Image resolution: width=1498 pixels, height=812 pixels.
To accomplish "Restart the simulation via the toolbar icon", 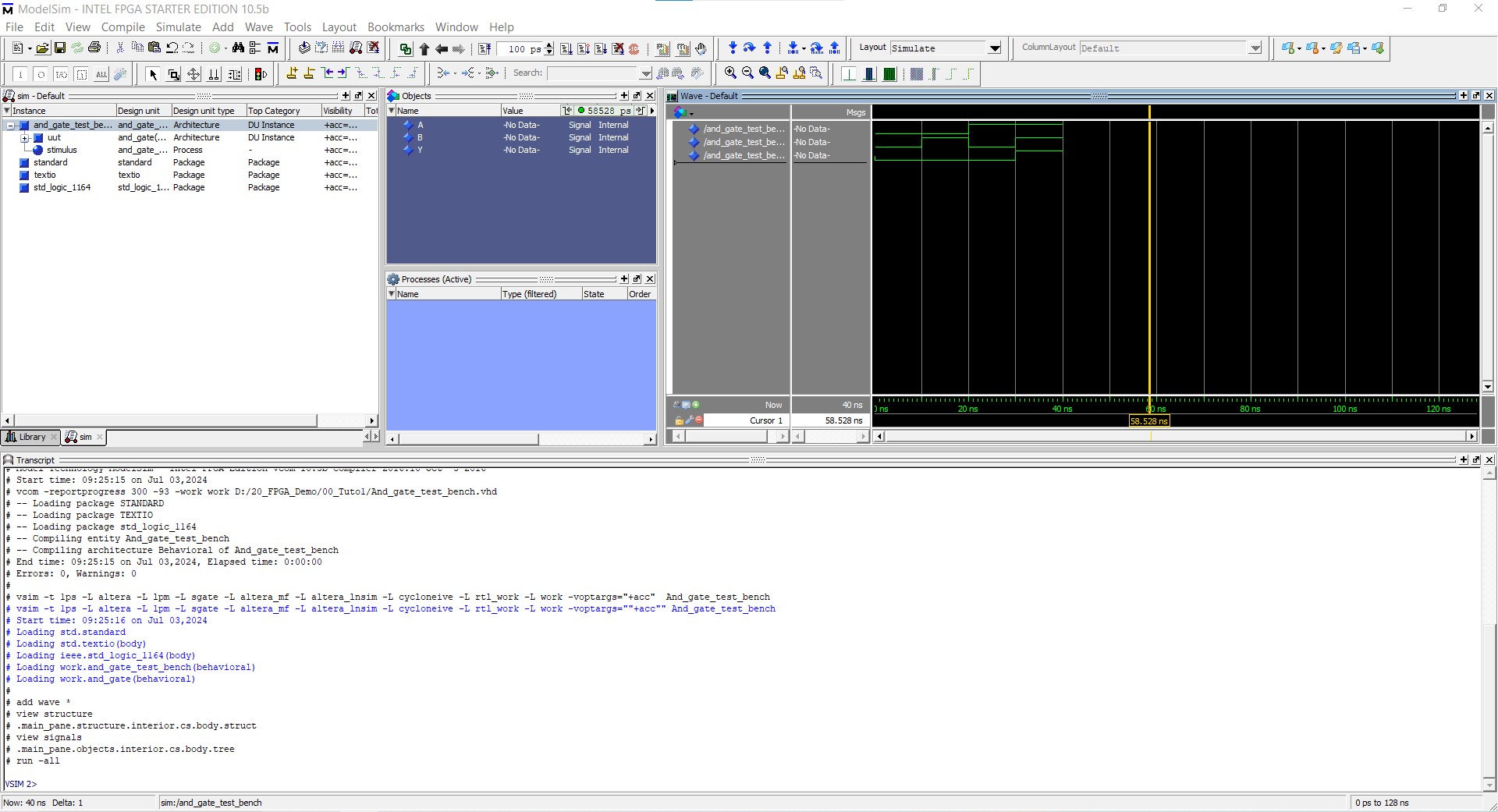I will click(x=484, y=48).
